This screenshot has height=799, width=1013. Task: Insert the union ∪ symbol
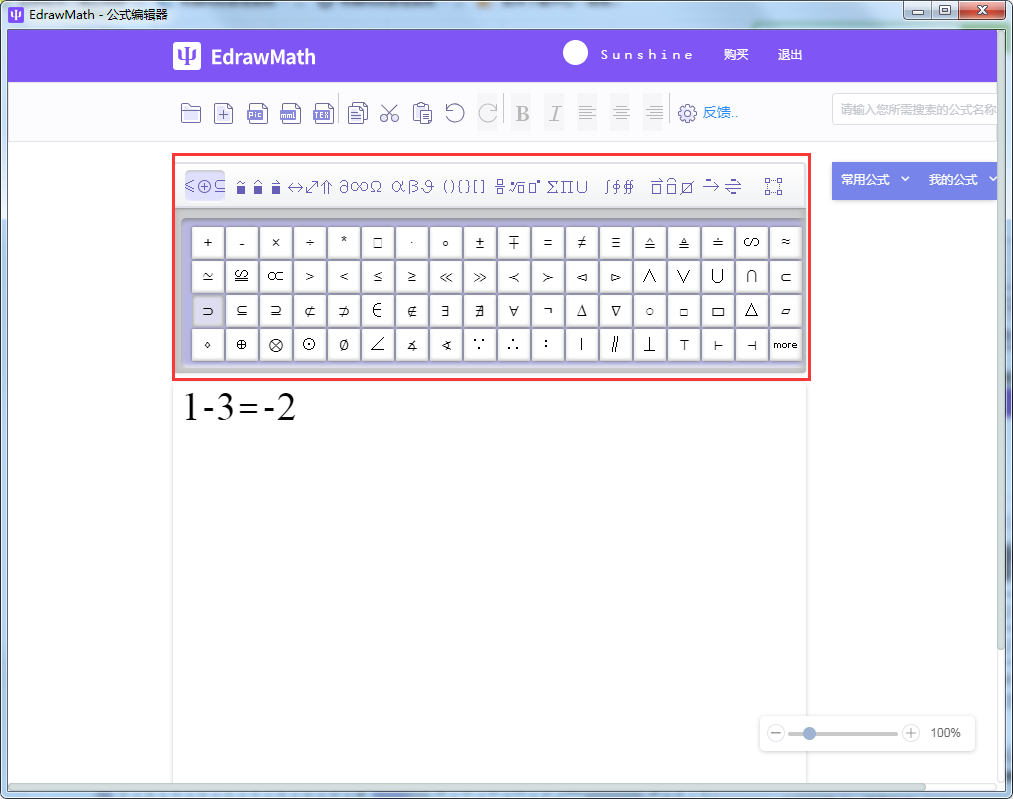click(717, 276)
